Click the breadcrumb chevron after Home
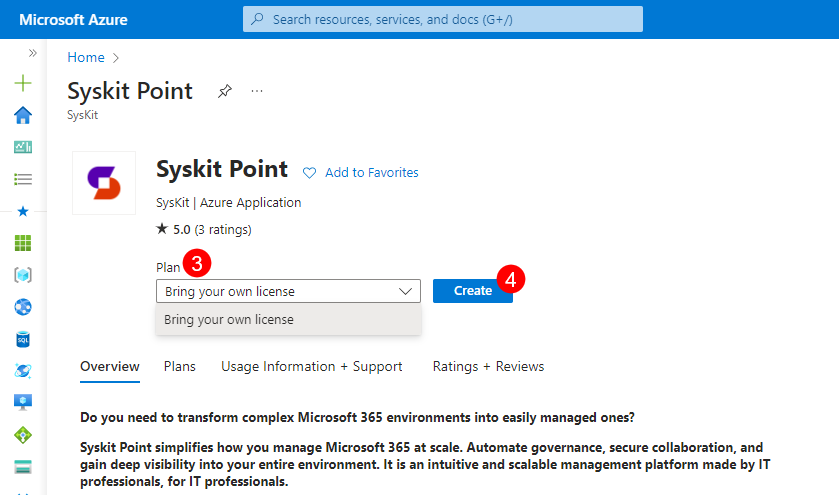 [116, 58]
